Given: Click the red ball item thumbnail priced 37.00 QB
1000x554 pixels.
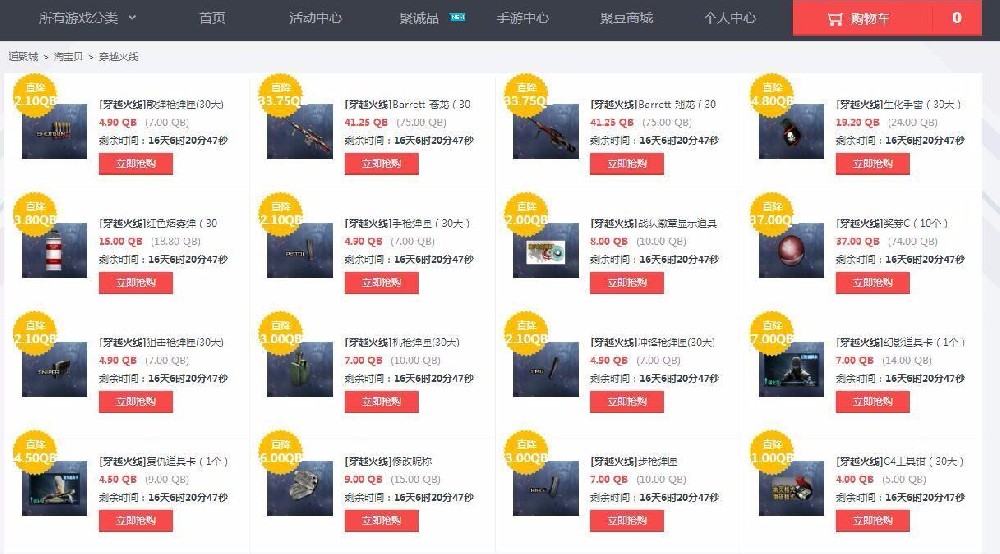Looking at the screenshot, I should click(791, 251).
